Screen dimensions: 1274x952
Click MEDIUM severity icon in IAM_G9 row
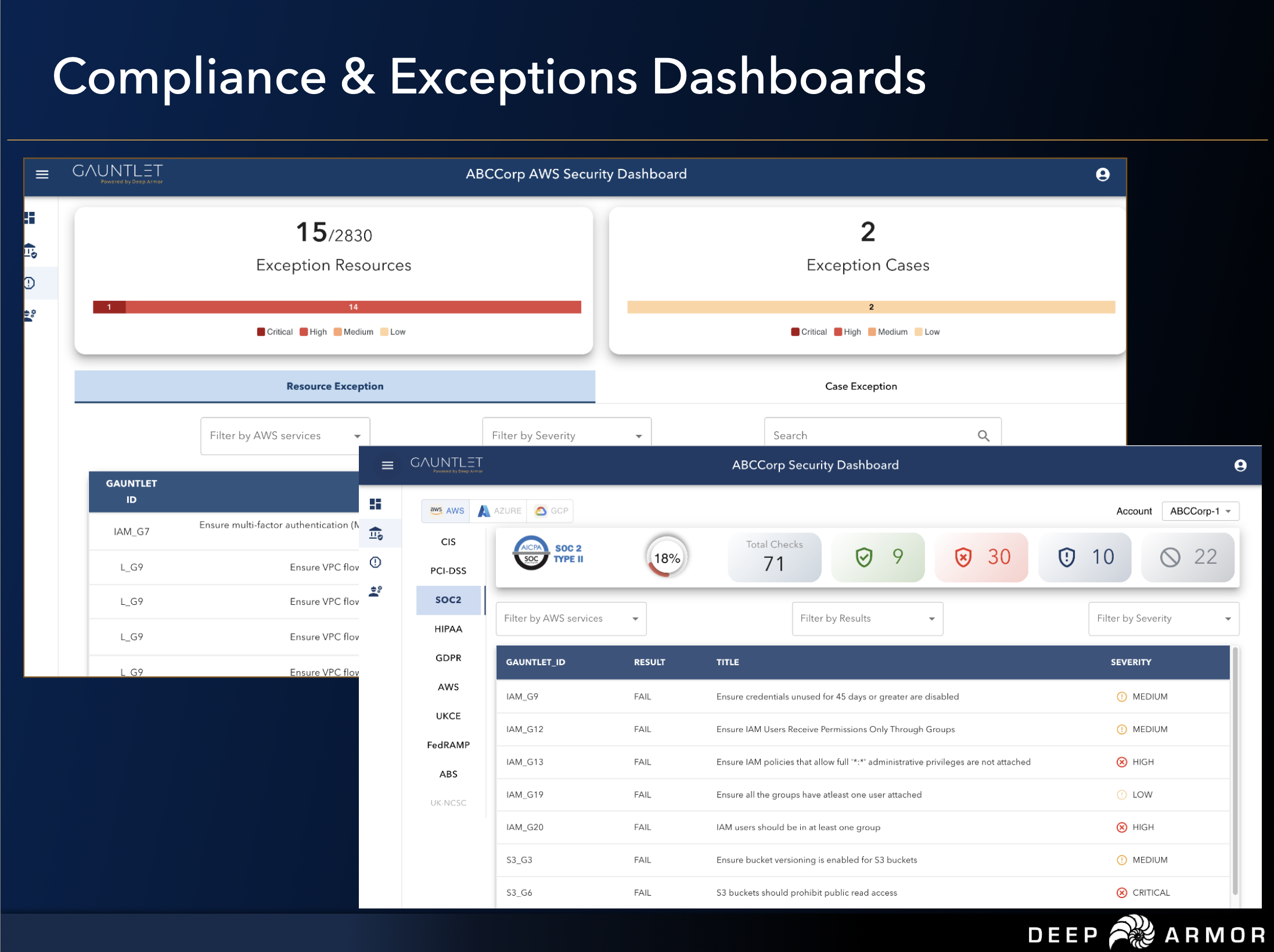click(1122, 697)
